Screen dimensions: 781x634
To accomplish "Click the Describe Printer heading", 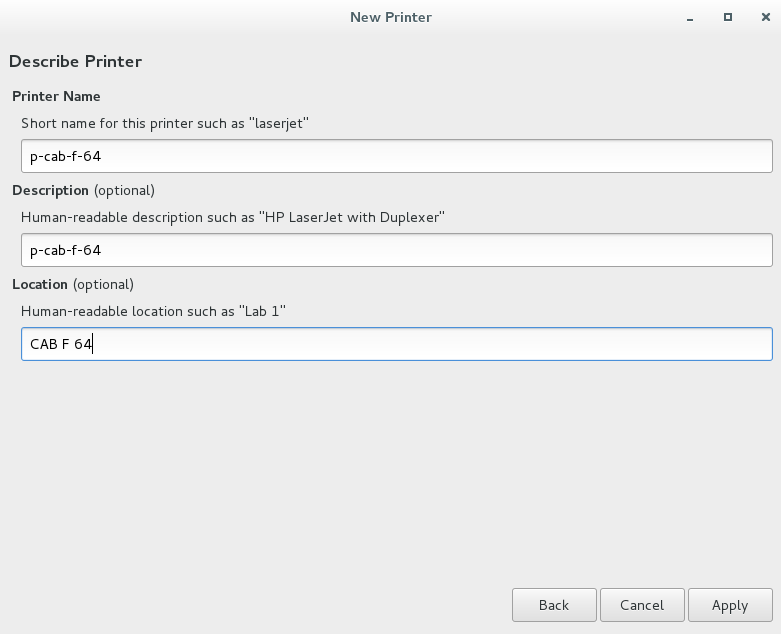I will pos(75,61).
